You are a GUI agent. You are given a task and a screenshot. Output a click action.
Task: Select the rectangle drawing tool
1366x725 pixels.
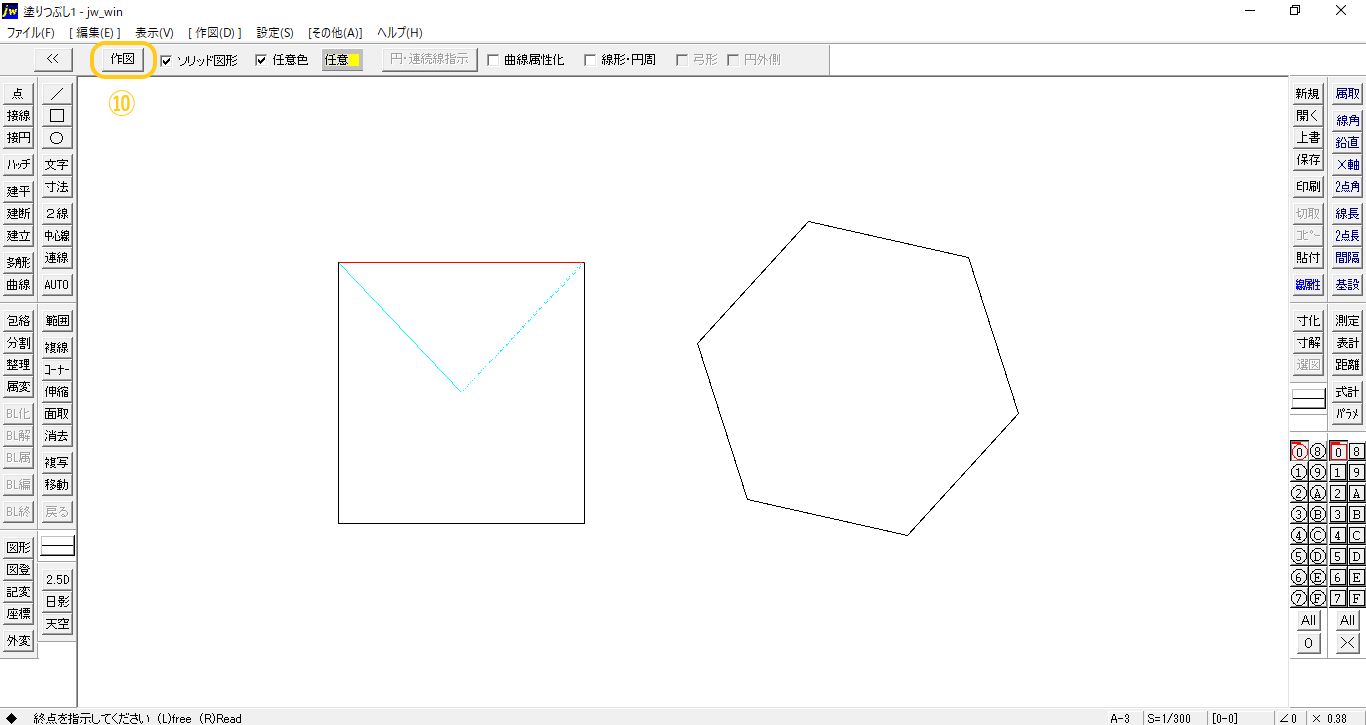click(x=57, y=115)
